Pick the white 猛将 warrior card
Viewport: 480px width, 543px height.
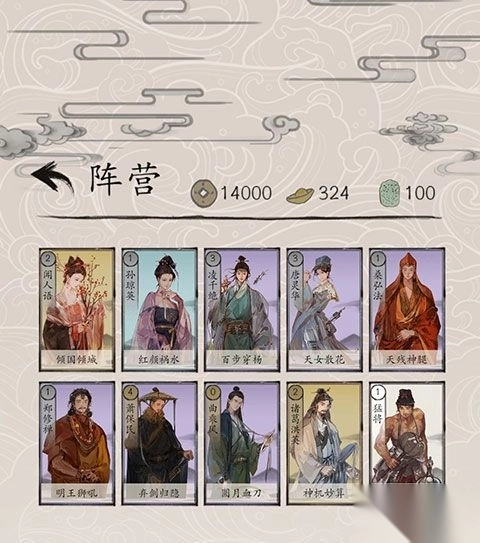[407, 433]
